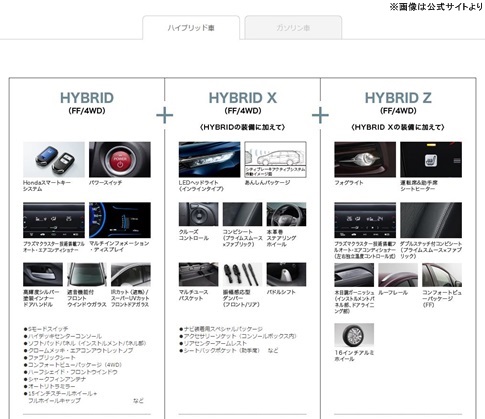Select the silver inner door handle image
Image resolution: width=485 pixels, height=419 pixels.
point(43,274)
